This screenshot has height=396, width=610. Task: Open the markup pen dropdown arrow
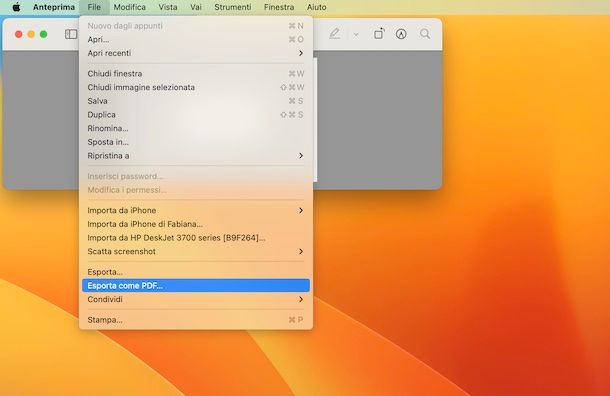[x=356, y=35]
